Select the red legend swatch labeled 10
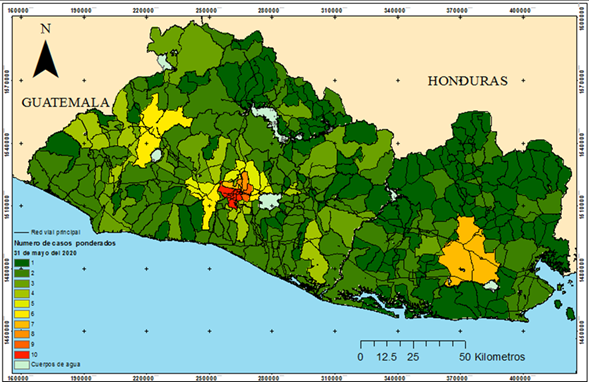The image size is (589, 382). 22,355
